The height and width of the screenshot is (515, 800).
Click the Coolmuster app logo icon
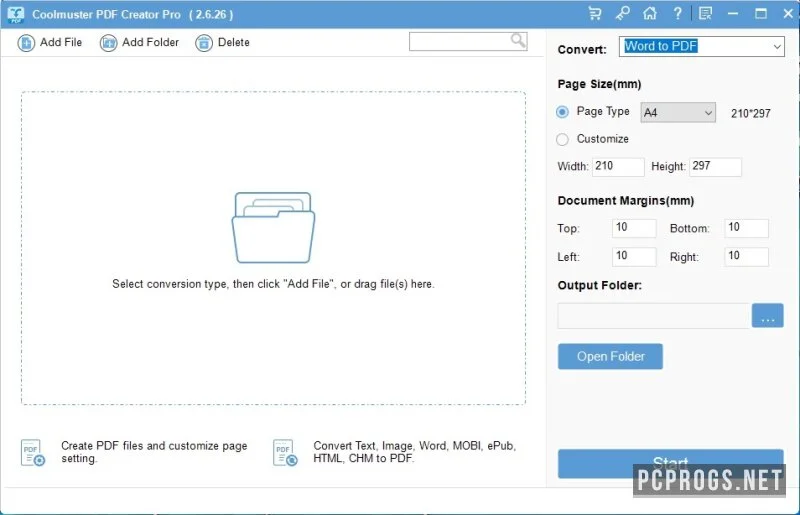[16, 14]
